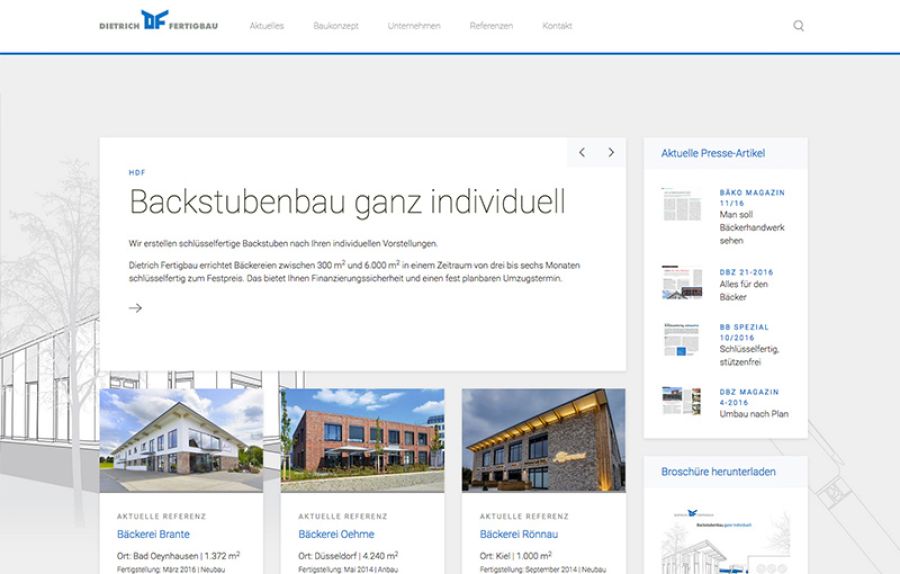
Task: Click 'DBZ 21-2016' label
Action: pyautogui.click(x=746, y=273)
